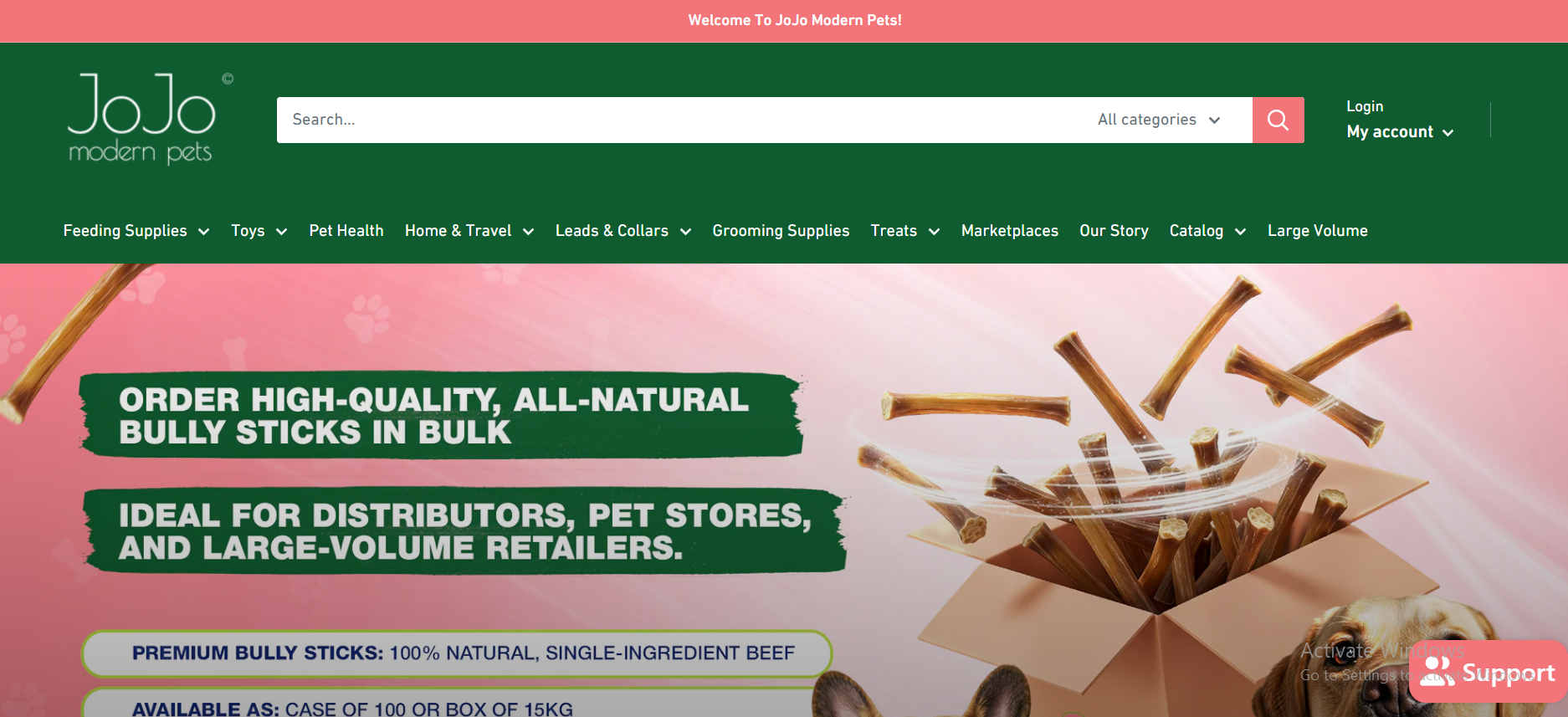Click the magnifying glass search icon
Screen dimensions: 1568x717
click(x=1278, y=120)
